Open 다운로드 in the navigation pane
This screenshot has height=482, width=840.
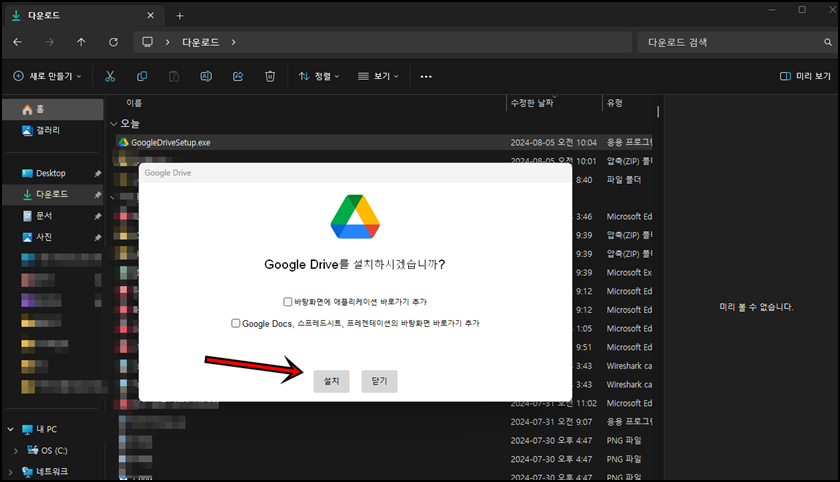[x=53, y=194]
